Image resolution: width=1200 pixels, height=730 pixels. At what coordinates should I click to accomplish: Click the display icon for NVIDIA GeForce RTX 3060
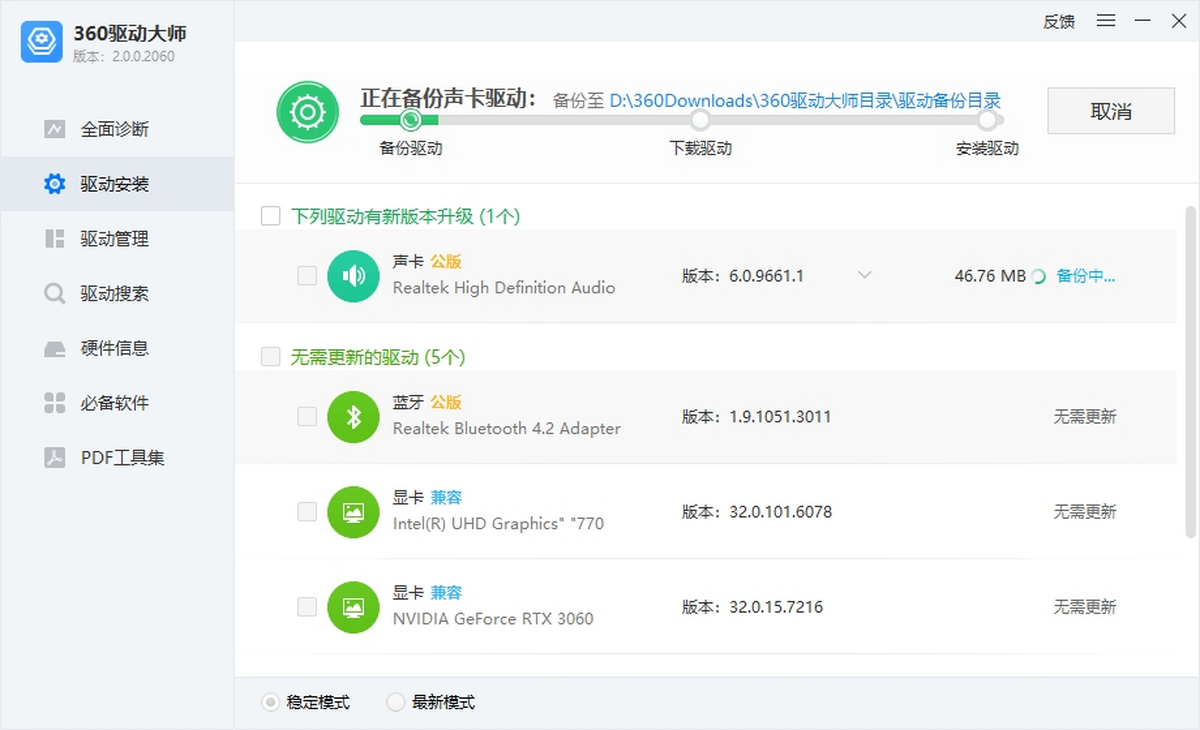(x=353, y=607)
